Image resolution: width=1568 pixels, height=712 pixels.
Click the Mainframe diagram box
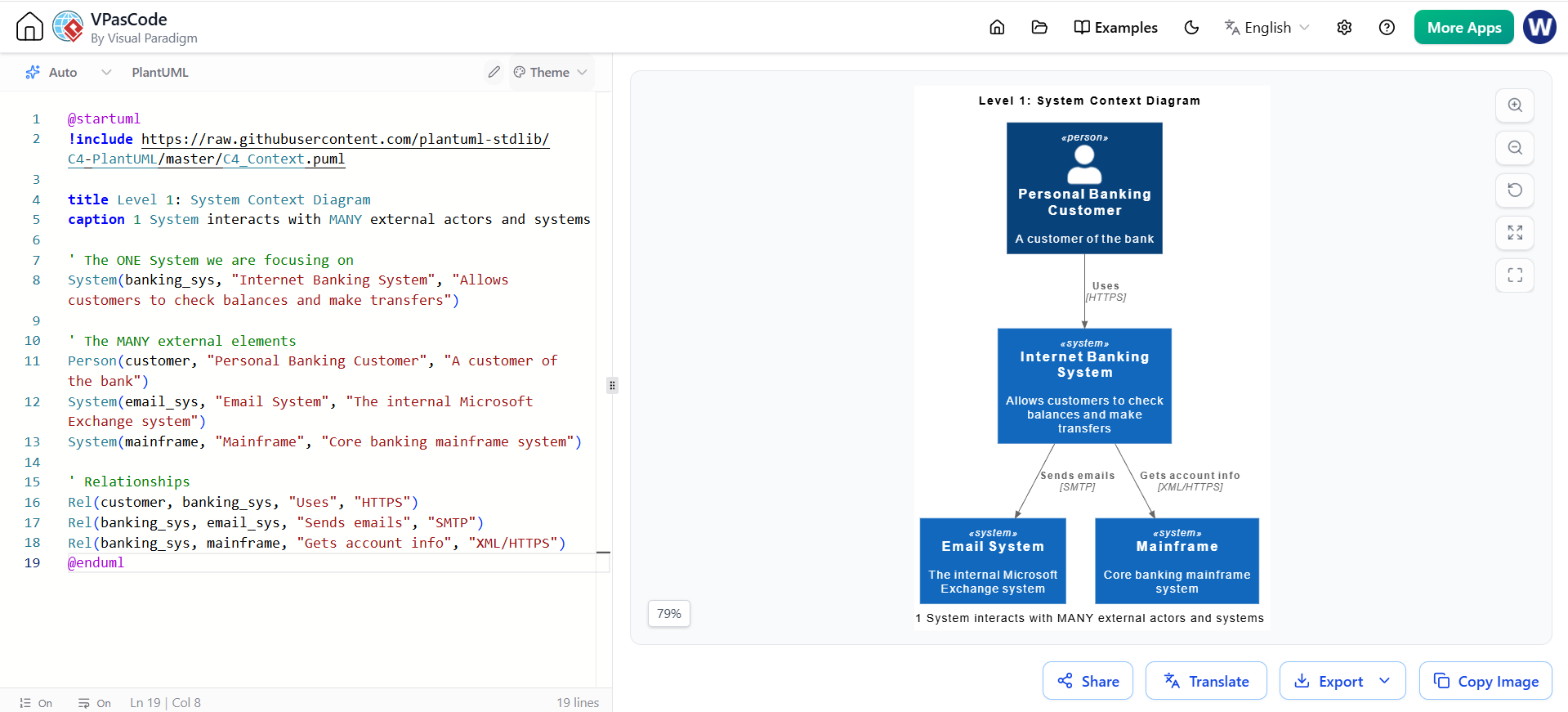click(1177, 561)
